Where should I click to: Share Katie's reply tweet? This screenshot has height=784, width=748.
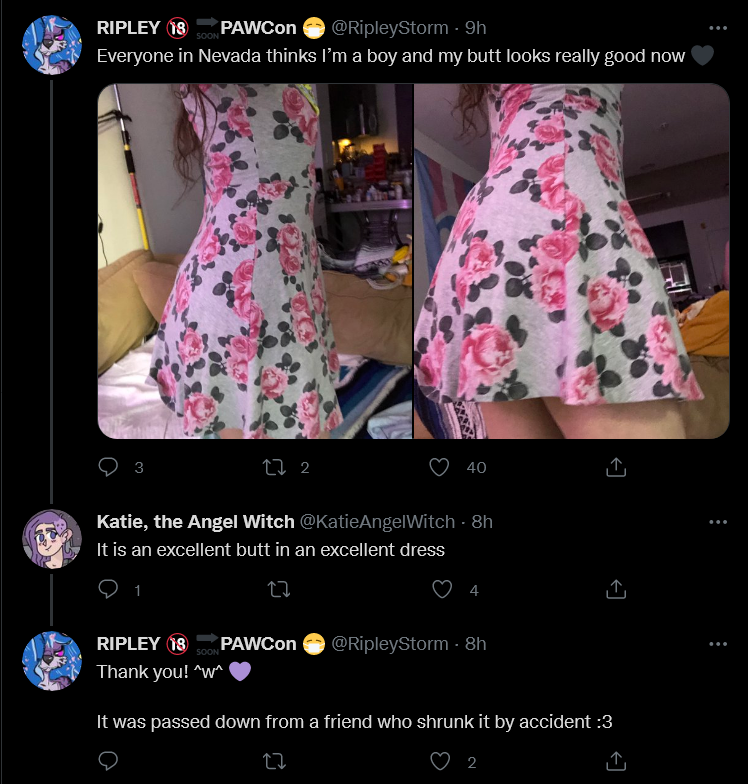(x=616, y=590)
